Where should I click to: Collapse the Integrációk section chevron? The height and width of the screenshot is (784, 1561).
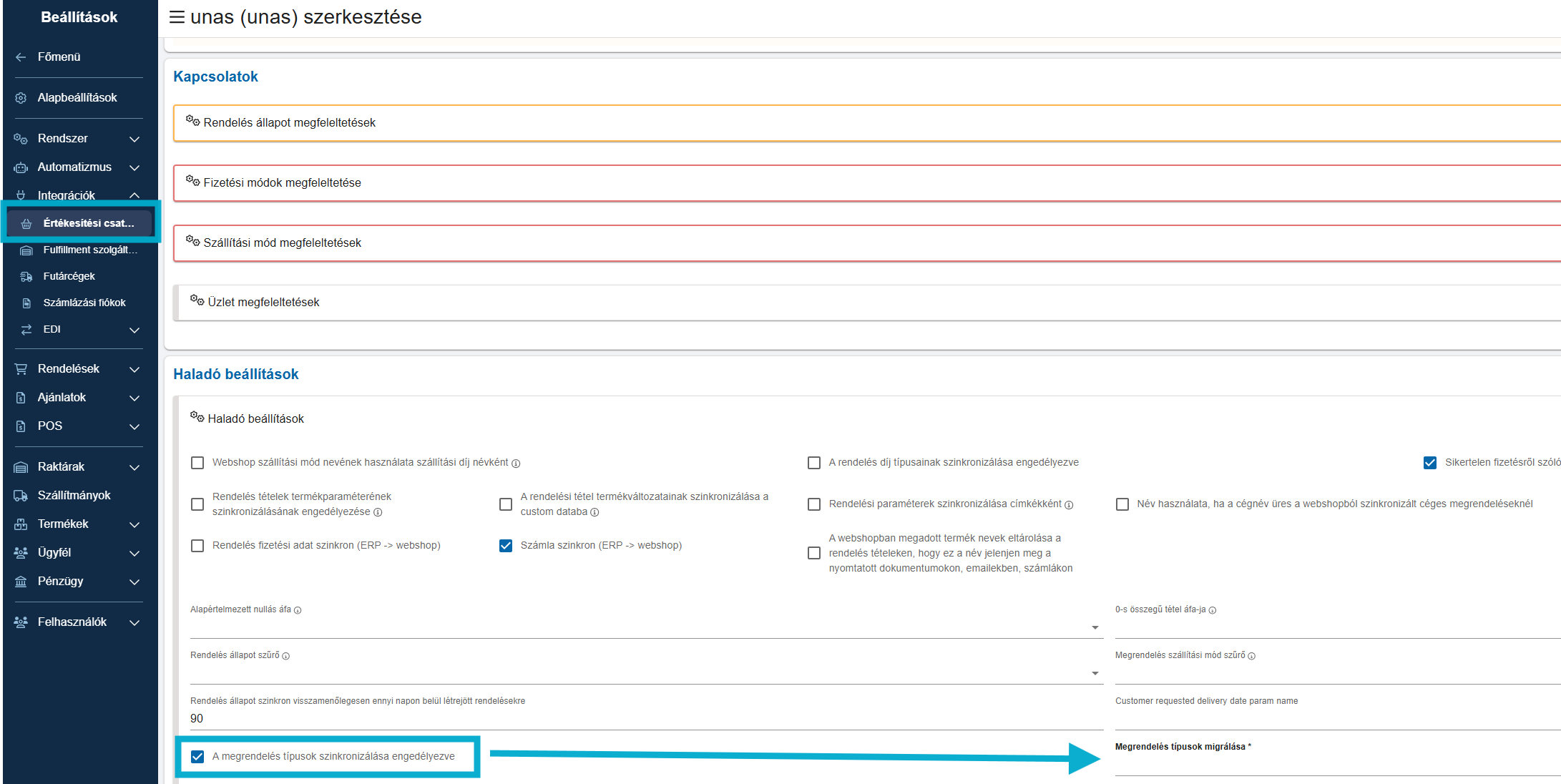(134, 195)
